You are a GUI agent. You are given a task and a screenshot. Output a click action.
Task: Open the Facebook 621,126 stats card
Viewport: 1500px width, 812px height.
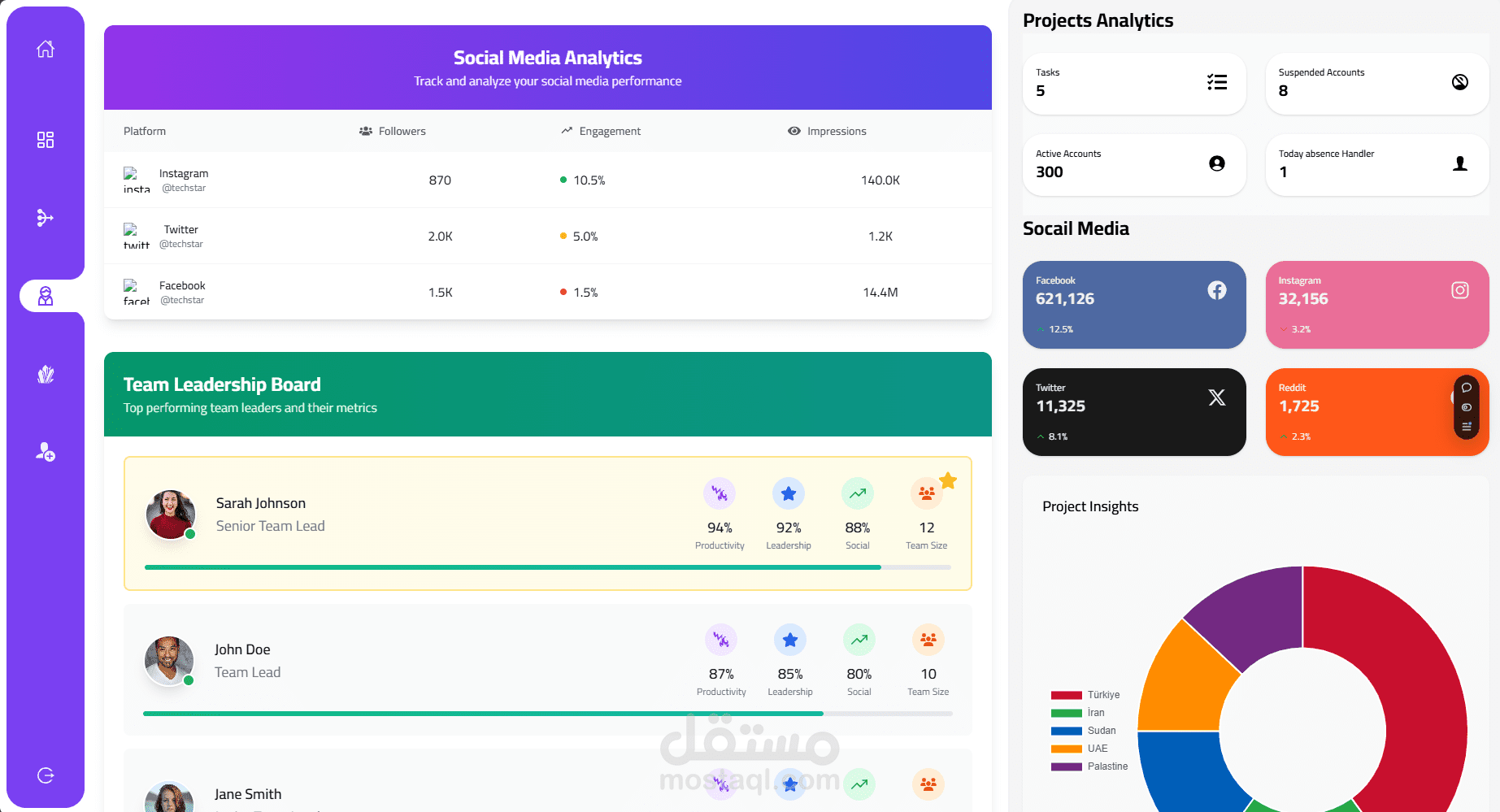1134,305
